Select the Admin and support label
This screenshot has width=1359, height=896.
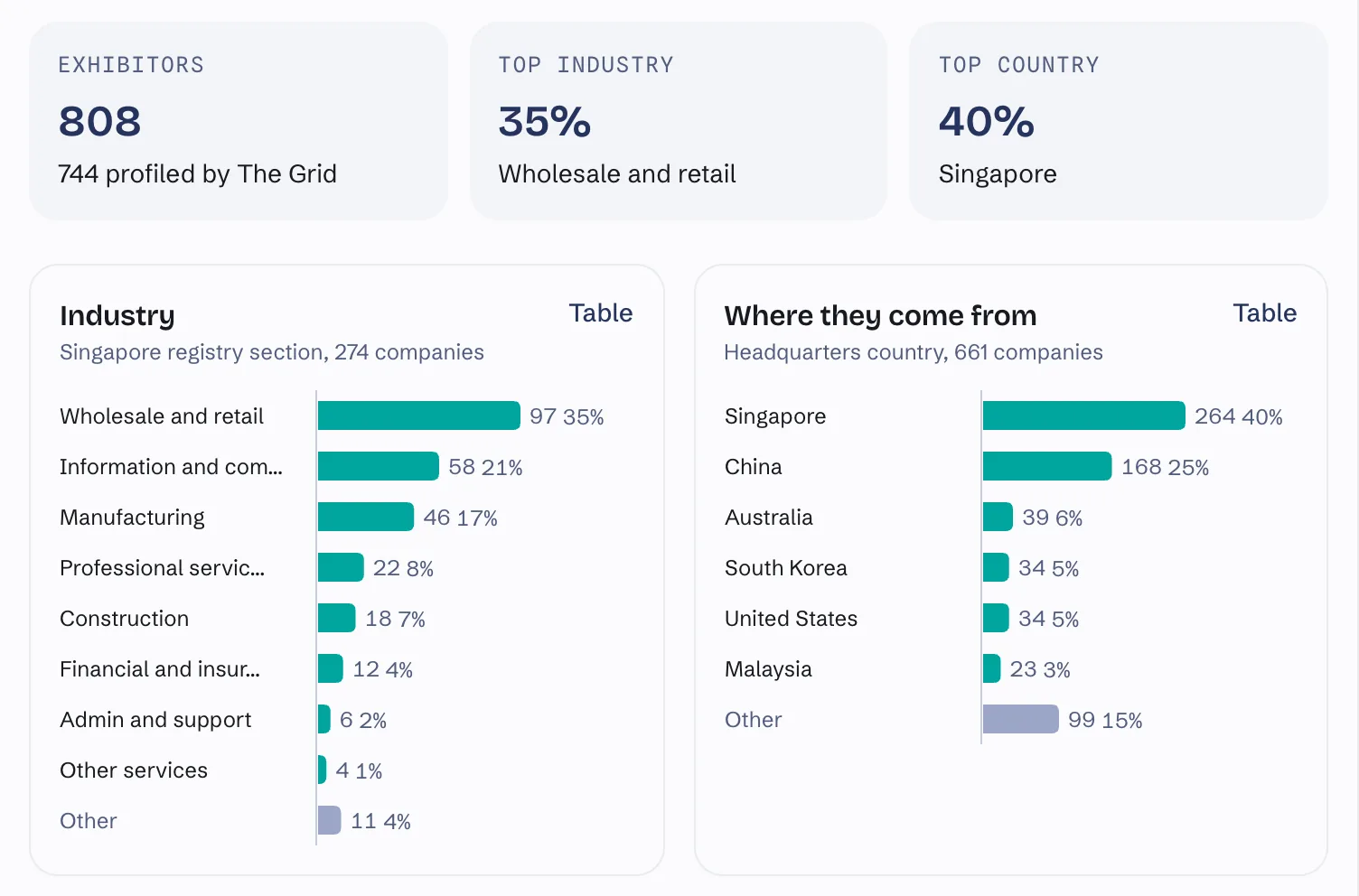pos(155,720)
